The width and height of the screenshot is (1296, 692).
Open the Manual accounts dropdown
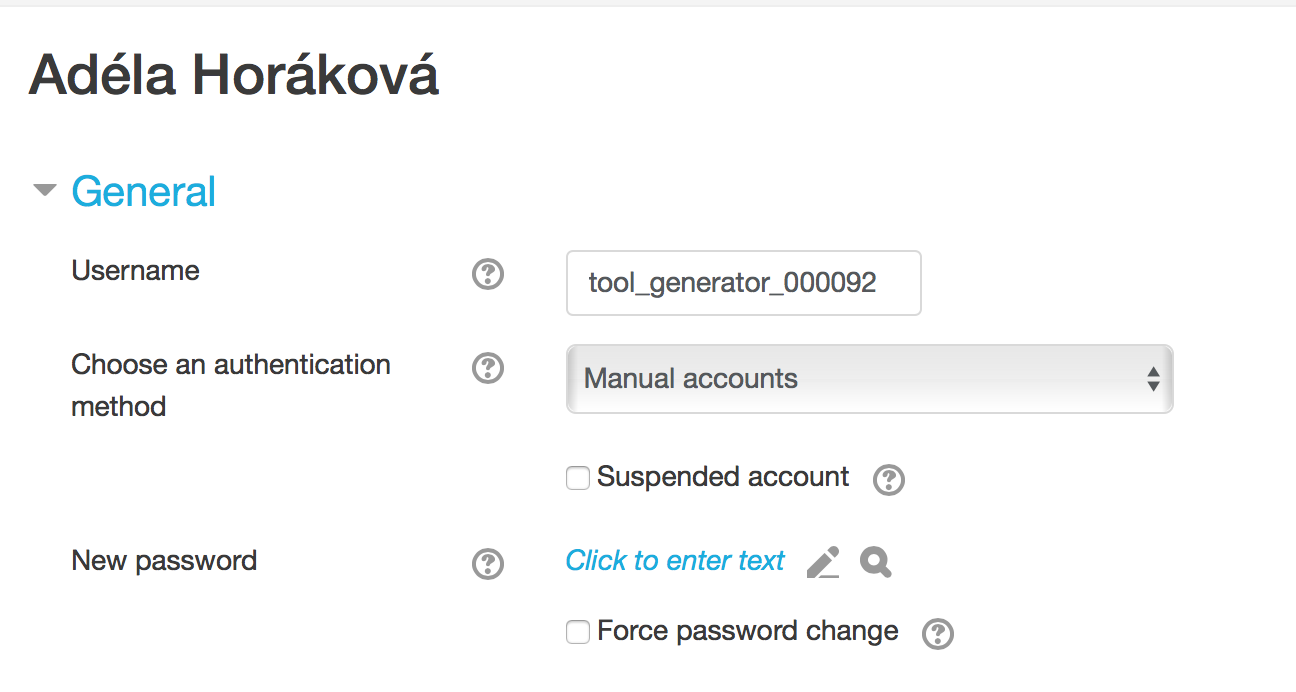coord(869,379)
